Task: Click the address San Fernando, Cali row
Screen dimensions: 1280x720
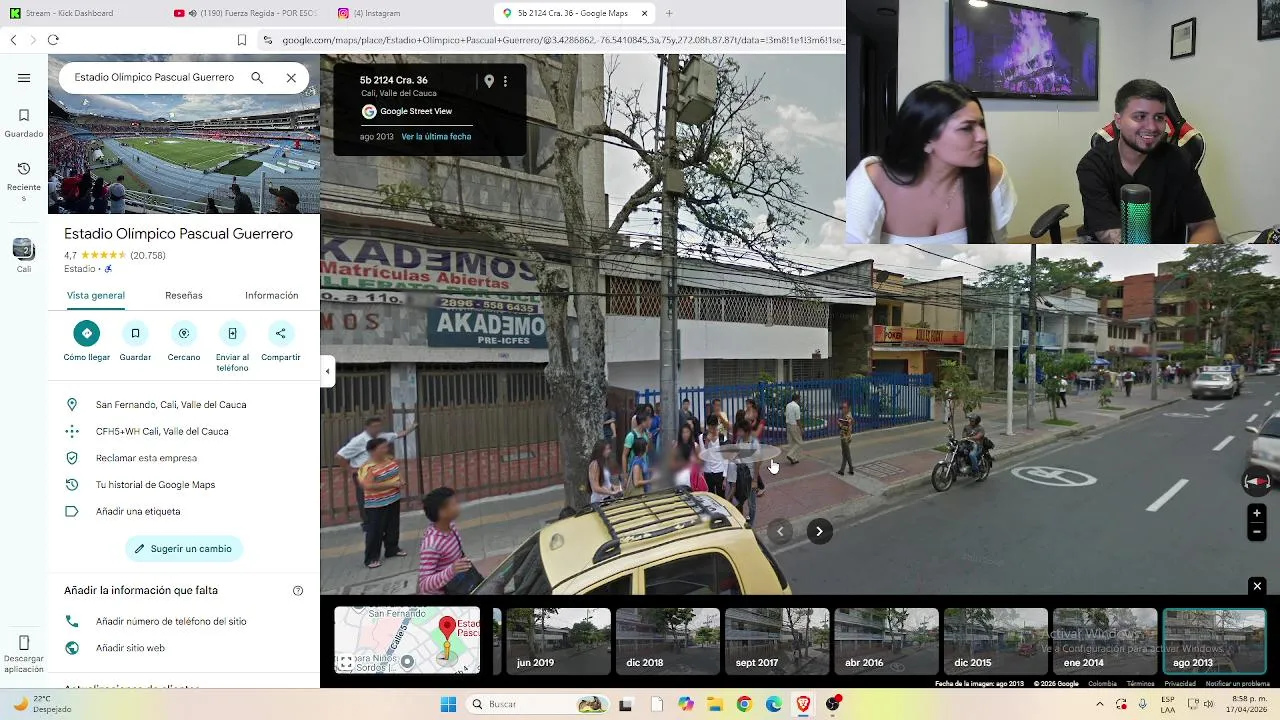Action: (x=184, y=405)
